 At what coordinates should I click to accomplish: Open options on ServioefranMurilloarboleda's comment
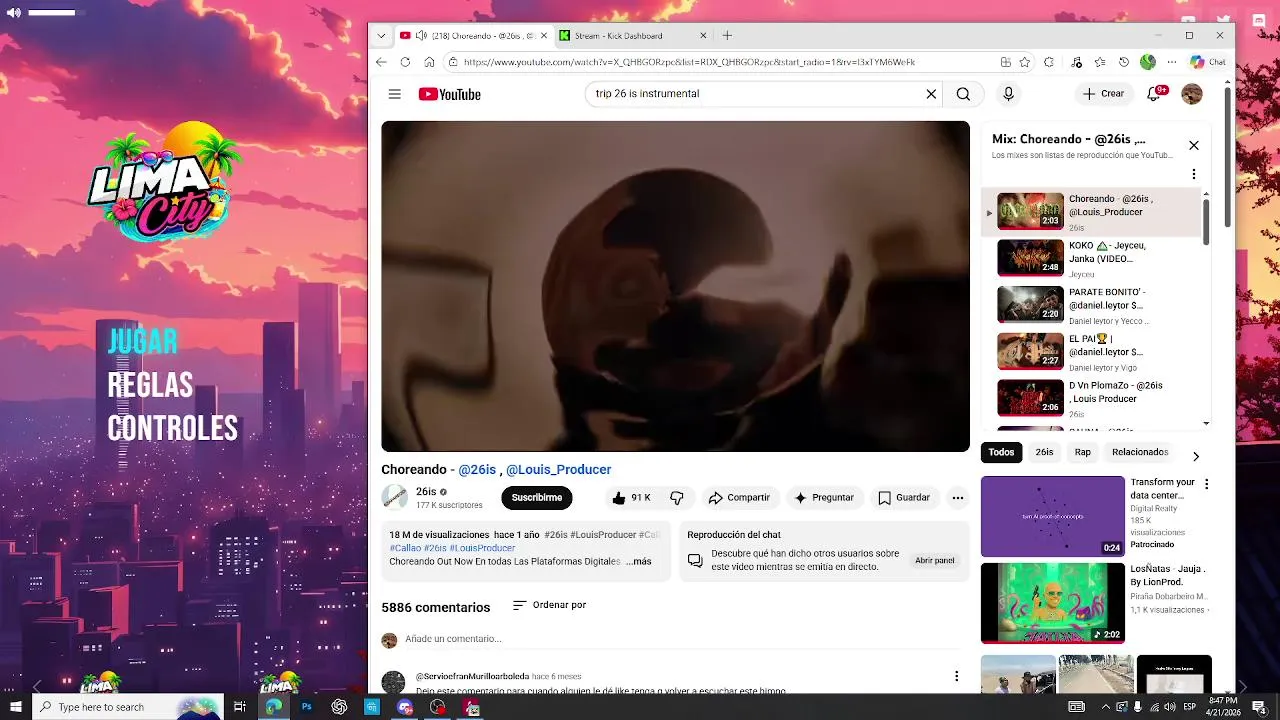coord(956,677)
